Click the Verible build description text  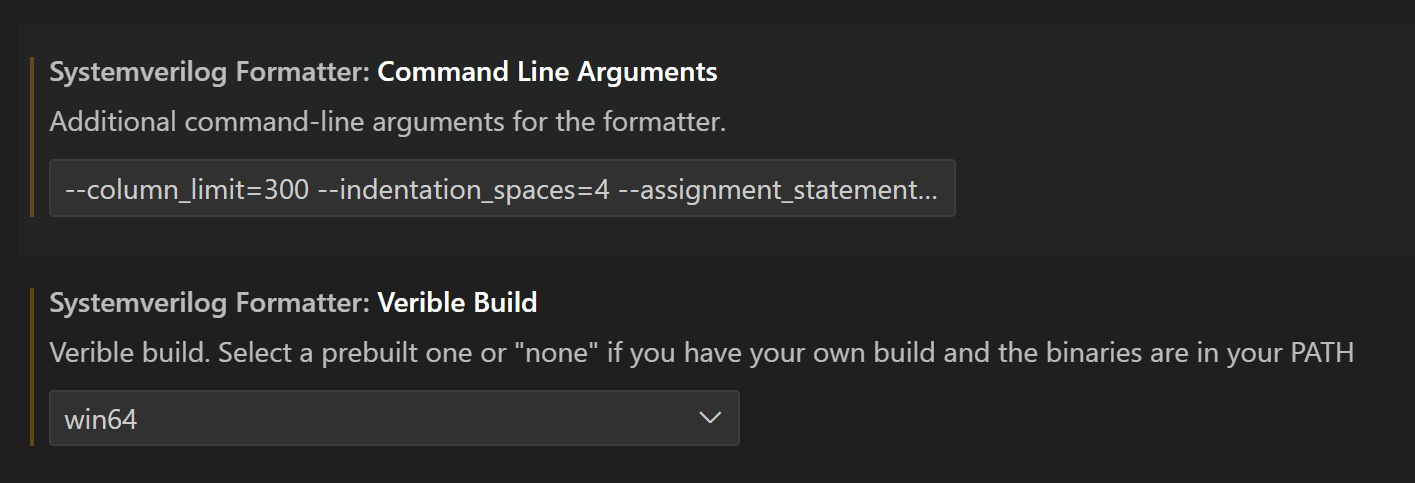[700, 353]
